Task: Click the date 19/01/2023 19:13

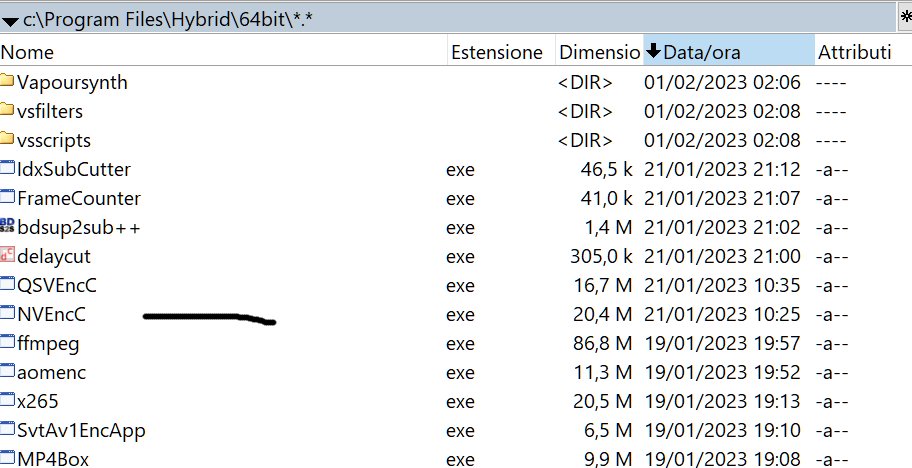Action: coord(722,401)
